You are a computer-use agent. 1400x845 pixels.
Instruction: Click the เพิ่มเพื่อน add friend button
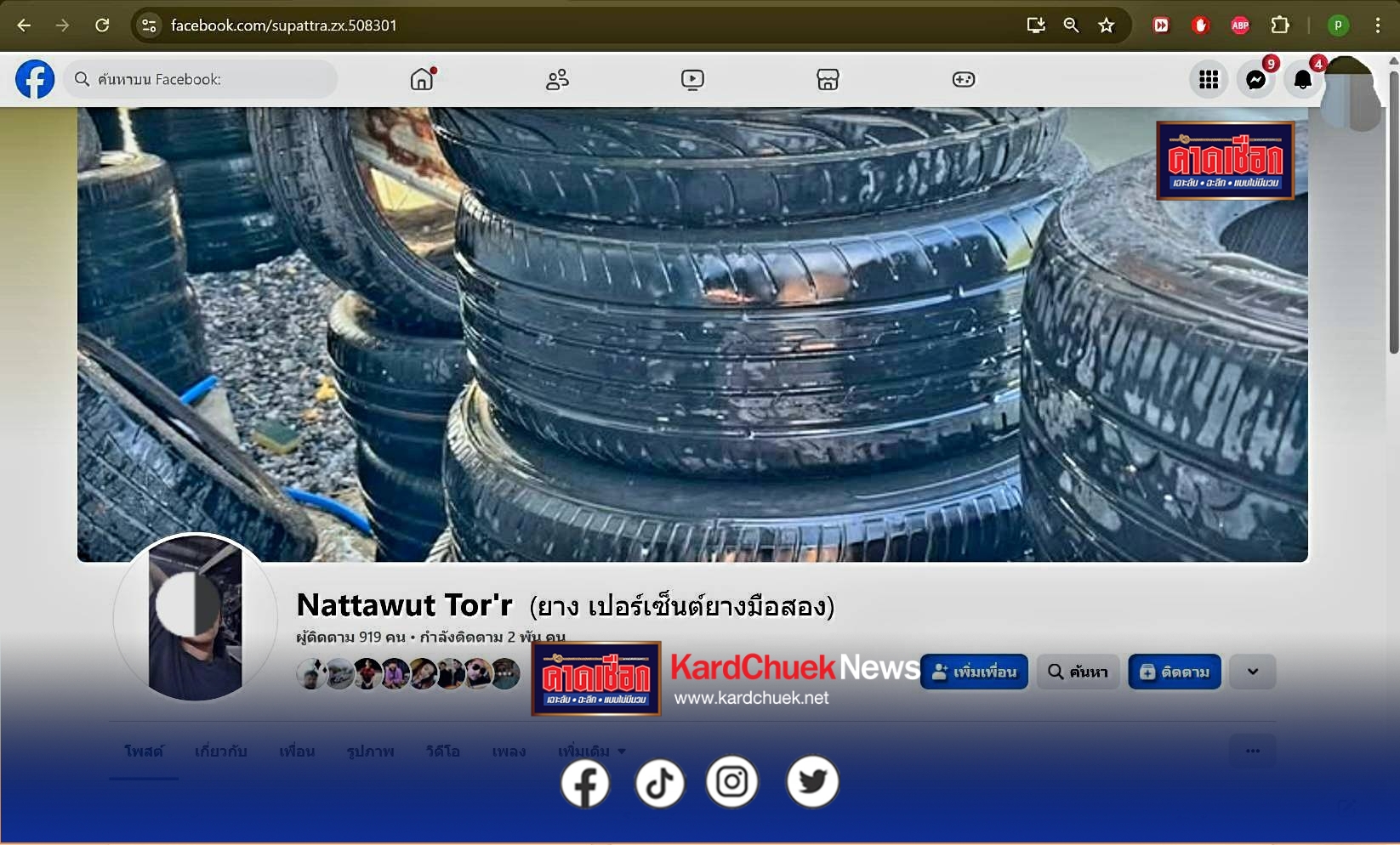tap(974, 672)
